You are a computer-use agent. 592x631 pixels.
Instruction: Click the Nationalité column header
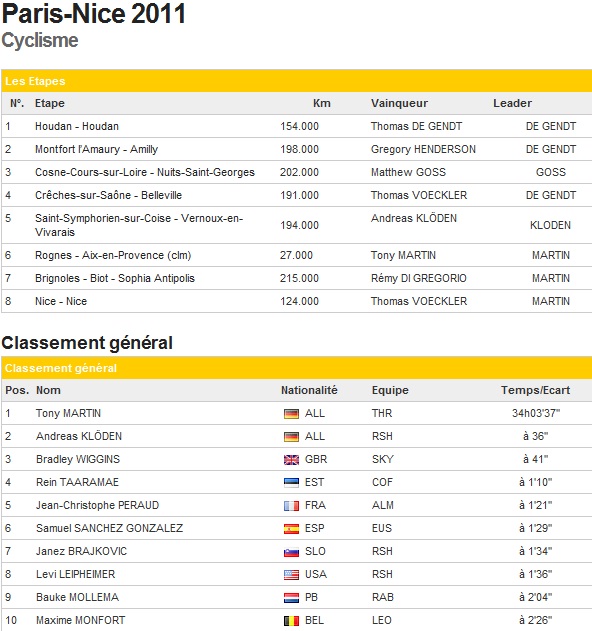pos(309,390)
